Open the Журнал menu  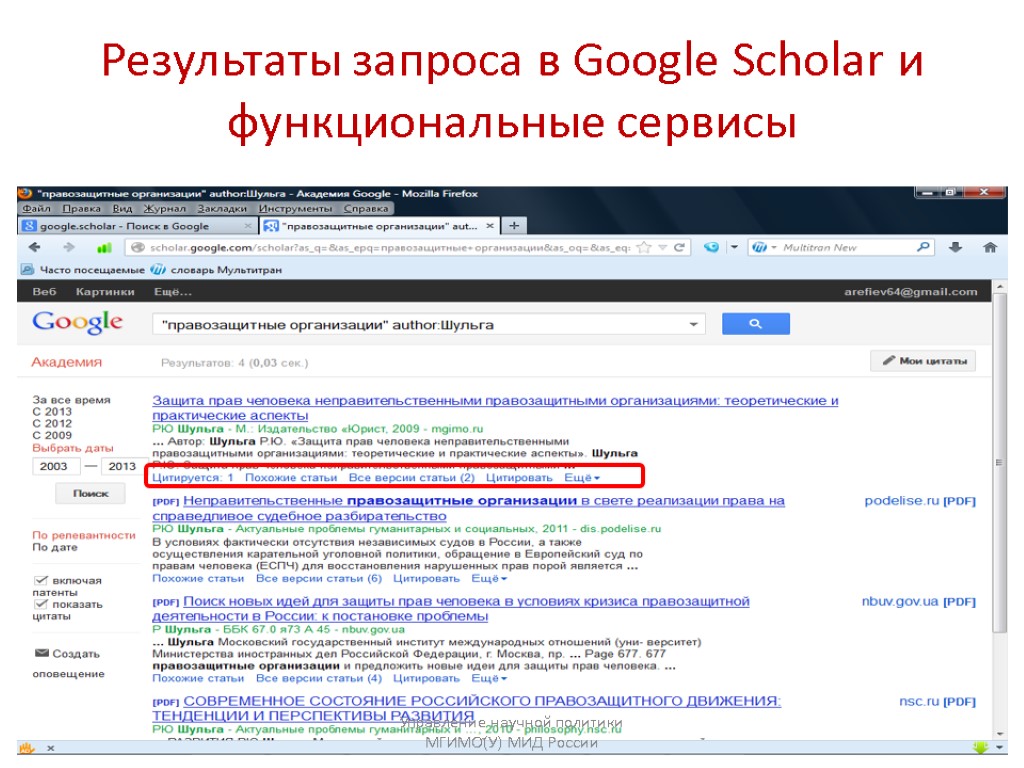coord(165,208)
